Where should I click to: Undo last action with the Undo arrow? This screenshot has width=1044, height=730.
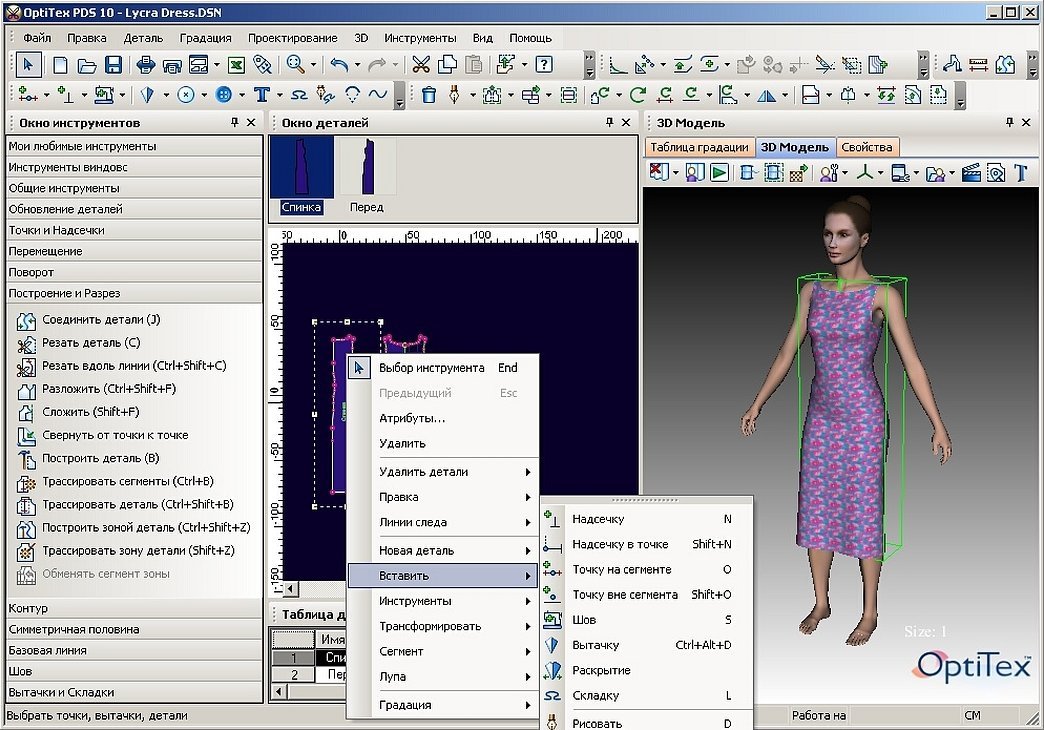pos(340,65)
